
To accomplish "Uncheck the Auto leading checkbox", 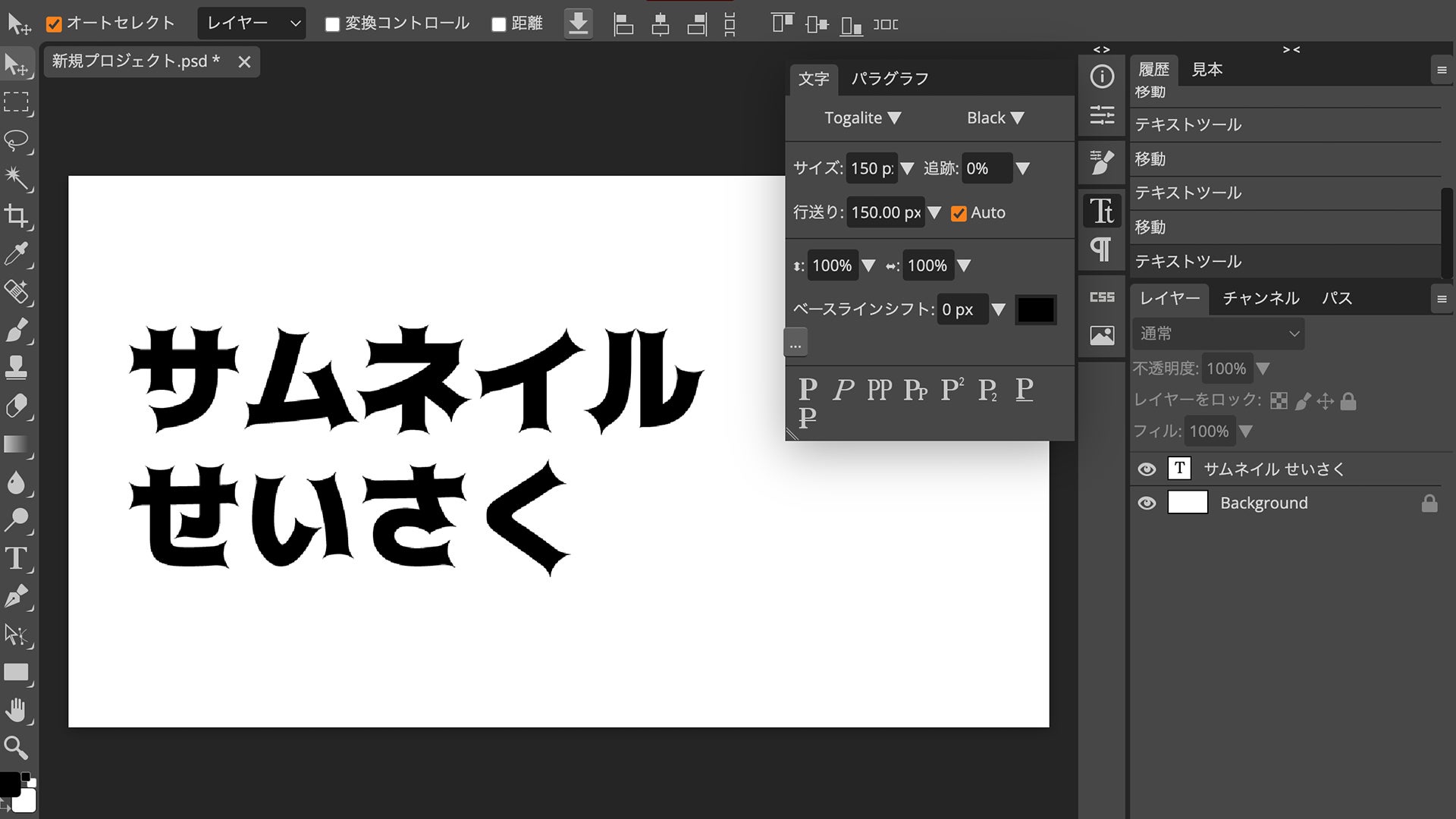I will (x=959, y=214).
